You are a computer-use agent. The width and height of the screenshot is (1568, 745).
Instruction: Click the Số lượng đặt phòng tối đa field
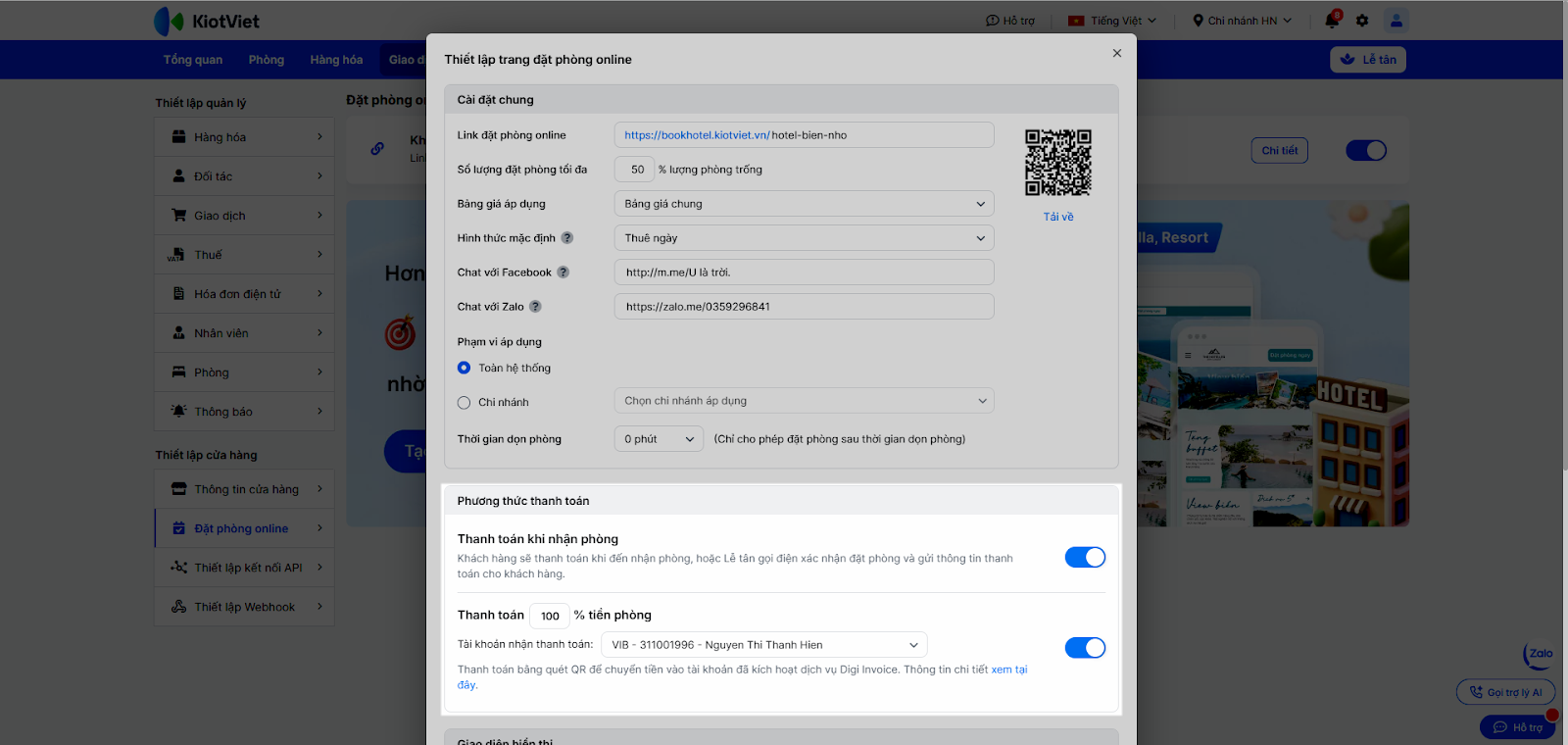635,170
